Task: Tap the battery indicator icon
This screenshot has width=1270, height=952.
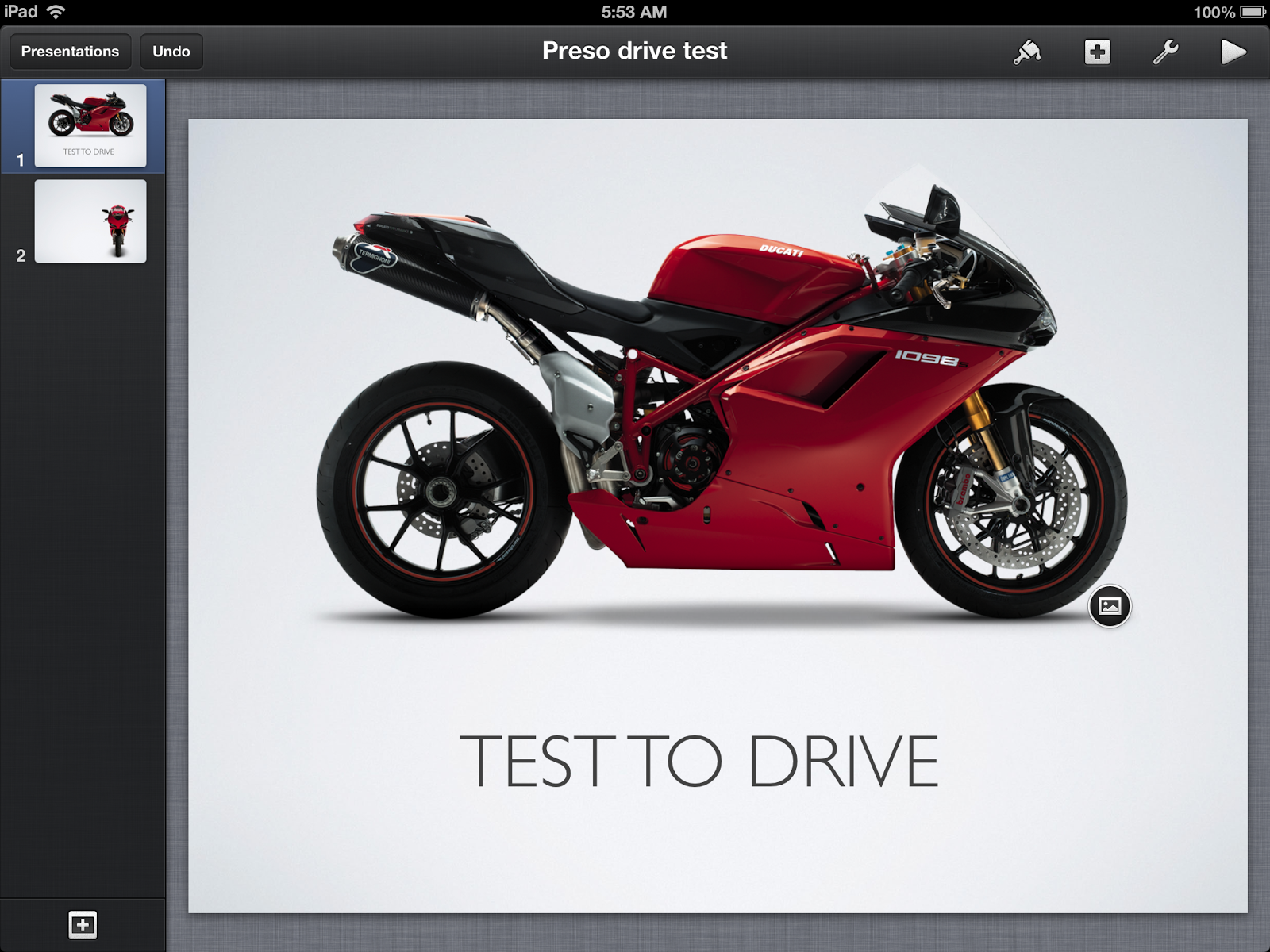Action: click(x=1253, y=12)
